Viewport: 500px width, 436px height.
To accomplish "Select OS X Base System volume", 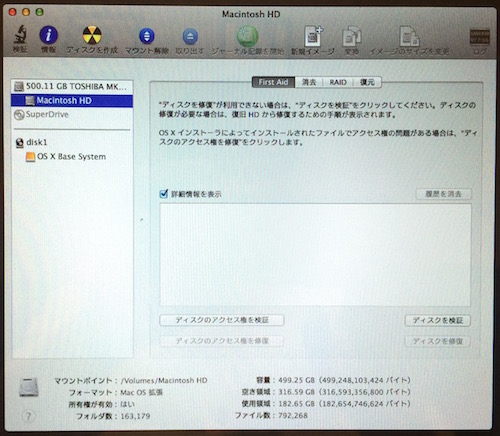I will point(66,157).
